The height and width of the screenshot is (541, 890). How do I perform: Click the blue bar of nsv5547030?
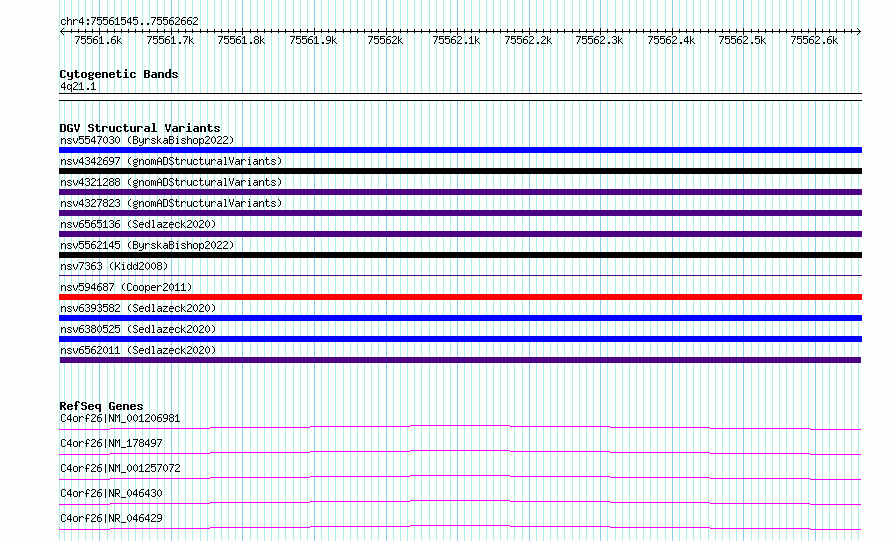click(460, 150)
